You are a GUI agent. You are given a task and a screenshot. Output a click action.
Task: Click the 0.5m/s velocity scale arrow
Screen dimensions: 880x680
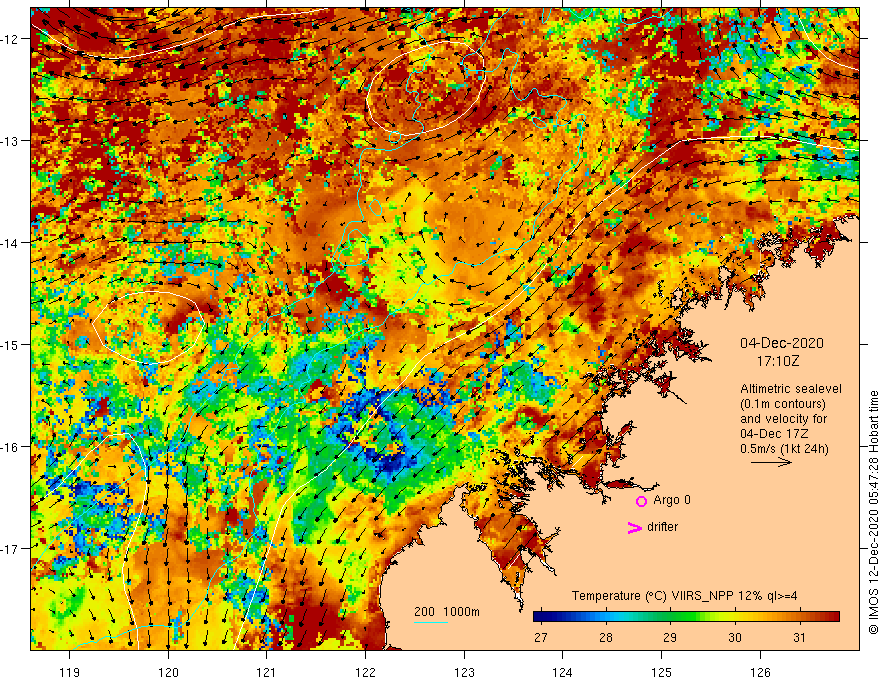771,462
